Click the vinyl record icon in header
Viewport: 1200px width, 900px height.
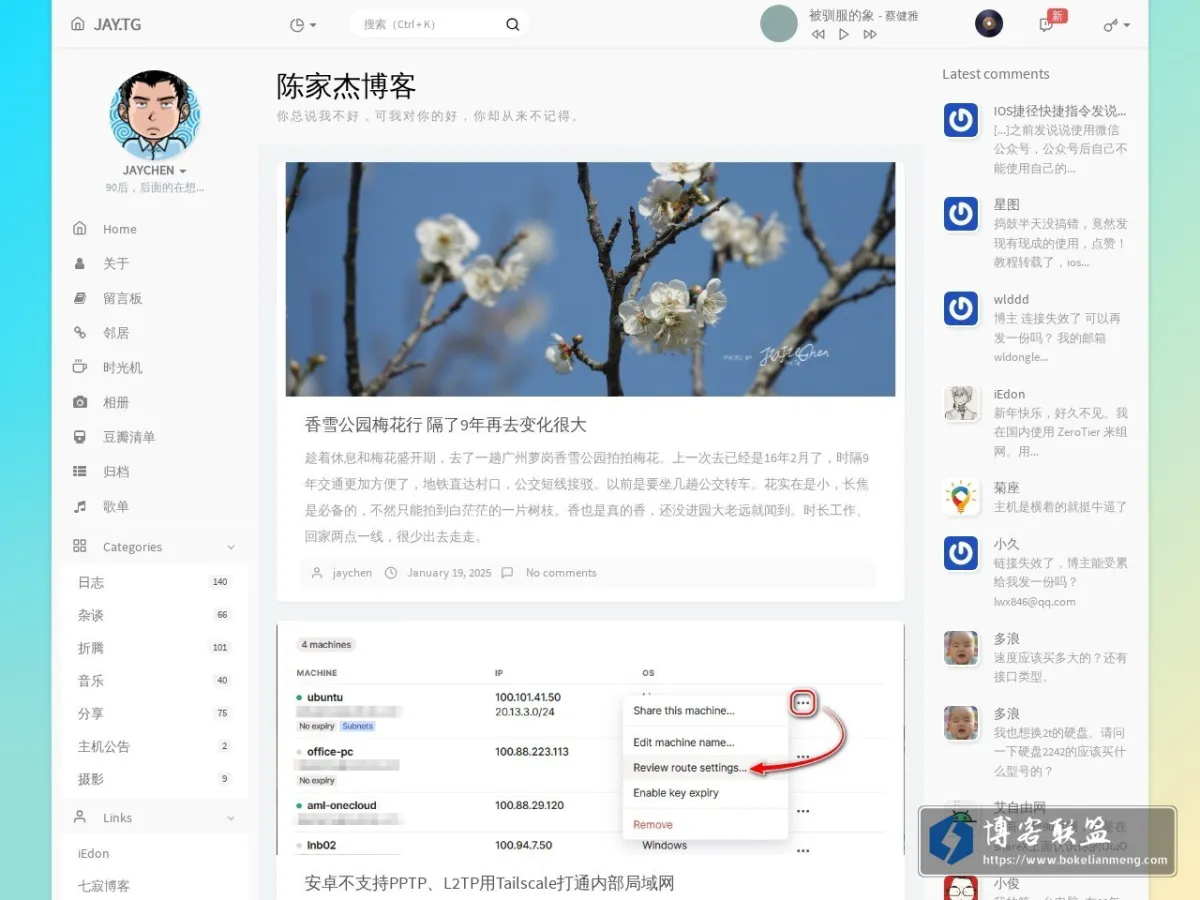click(x=989, y=24)
